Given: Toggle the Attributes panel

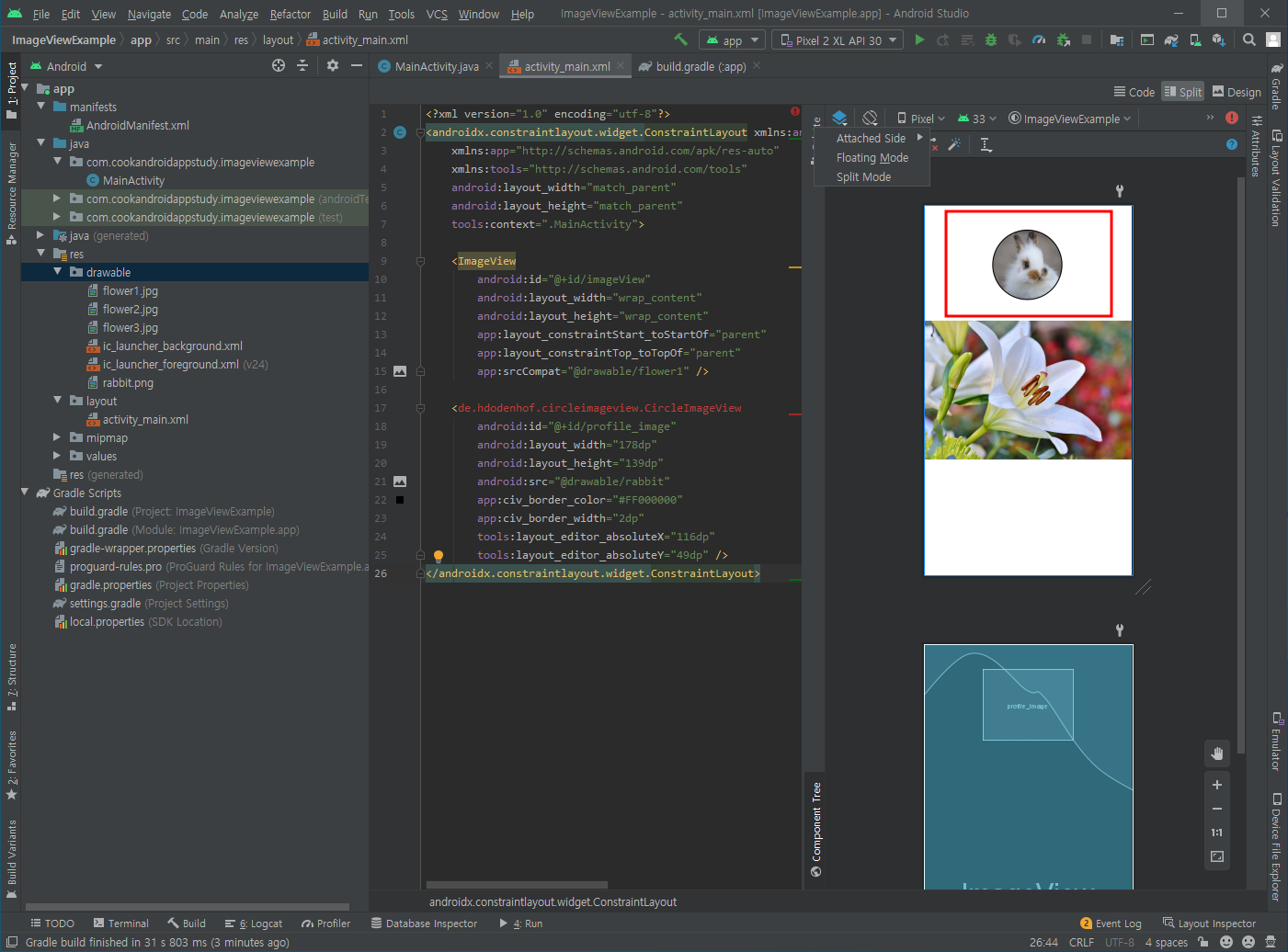Looking at the screenshot, I should coord(1255,145).
